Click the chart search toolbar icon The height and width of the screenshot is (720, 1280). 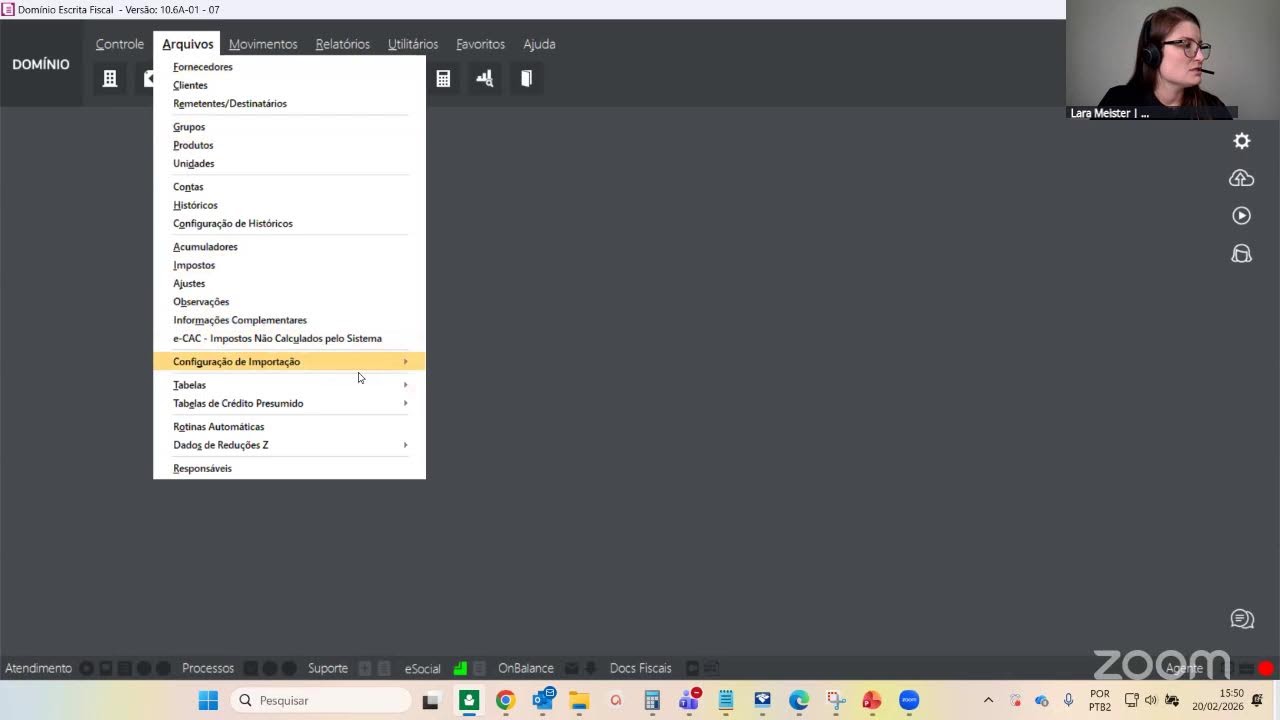485,78
